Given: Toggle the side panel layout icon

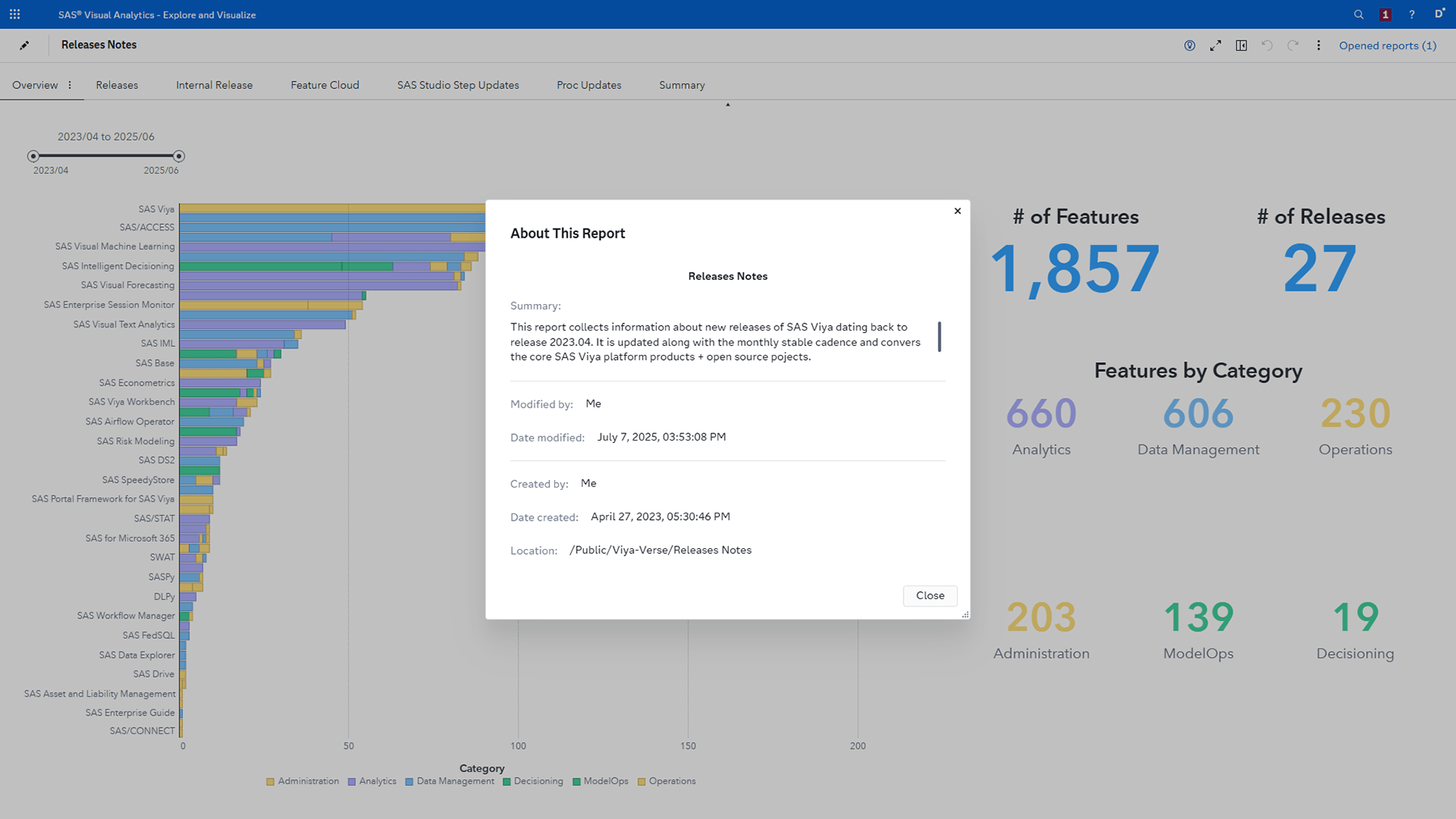Looking at the screenshot, I should 1241,46.
